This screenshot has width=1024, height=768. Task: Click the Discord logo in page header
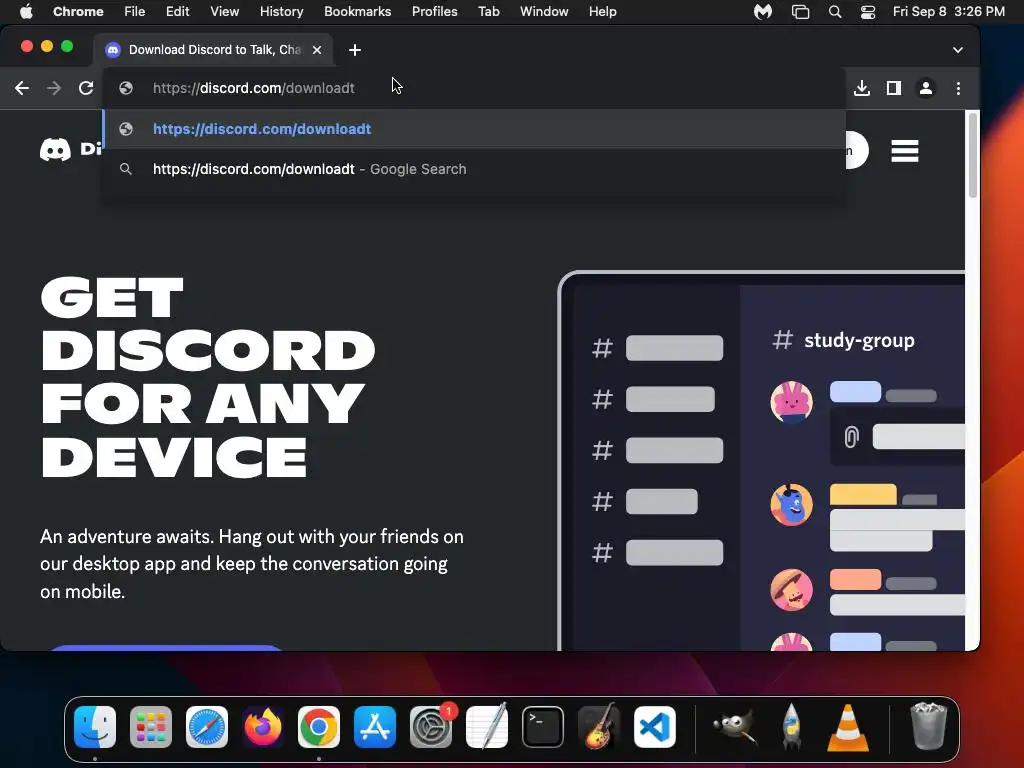[70, 150]
